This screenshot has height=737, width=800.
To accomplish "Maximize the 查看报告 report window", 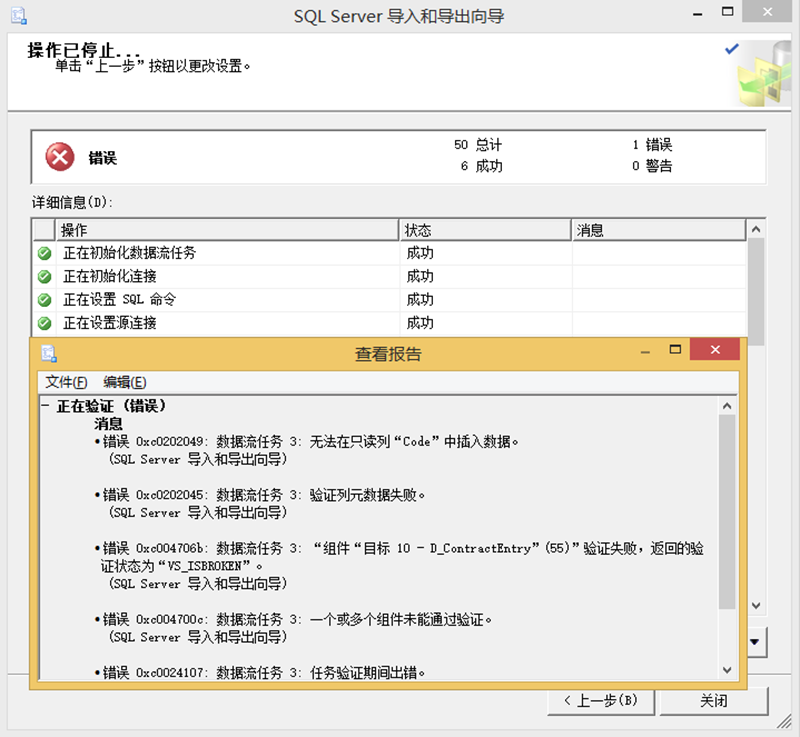I will 675,351.
